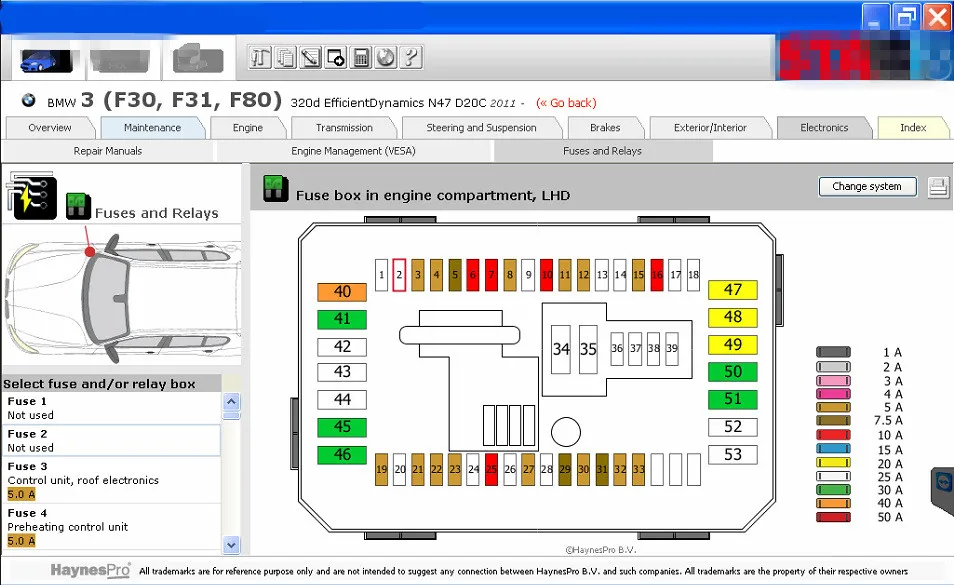Click the printer icon beside Change system
This screenshot has width=954, height=585.
(x=938, y=187)
